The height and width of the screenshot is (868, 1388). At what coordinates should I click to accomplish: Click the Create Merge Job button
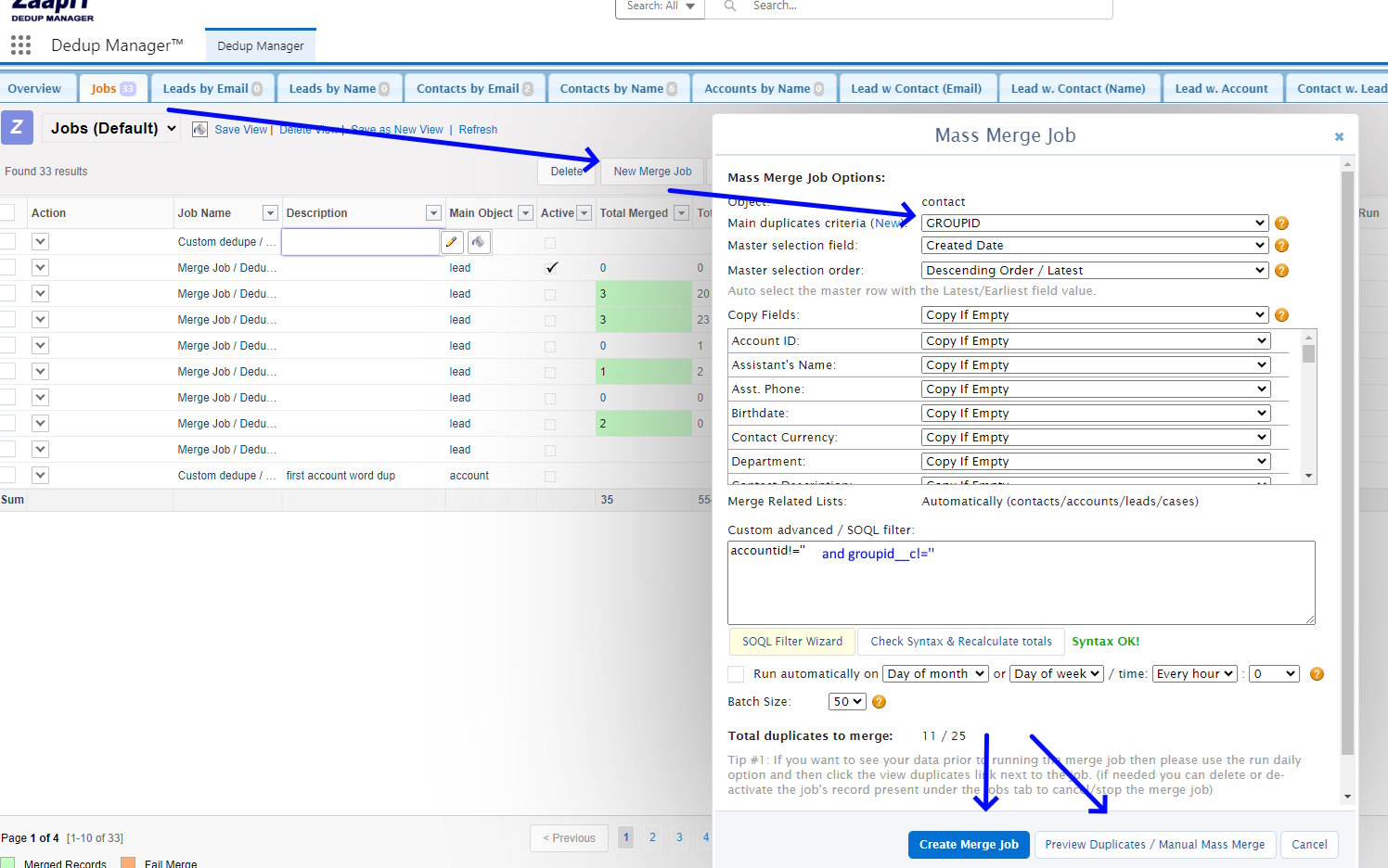click(969, 845)
